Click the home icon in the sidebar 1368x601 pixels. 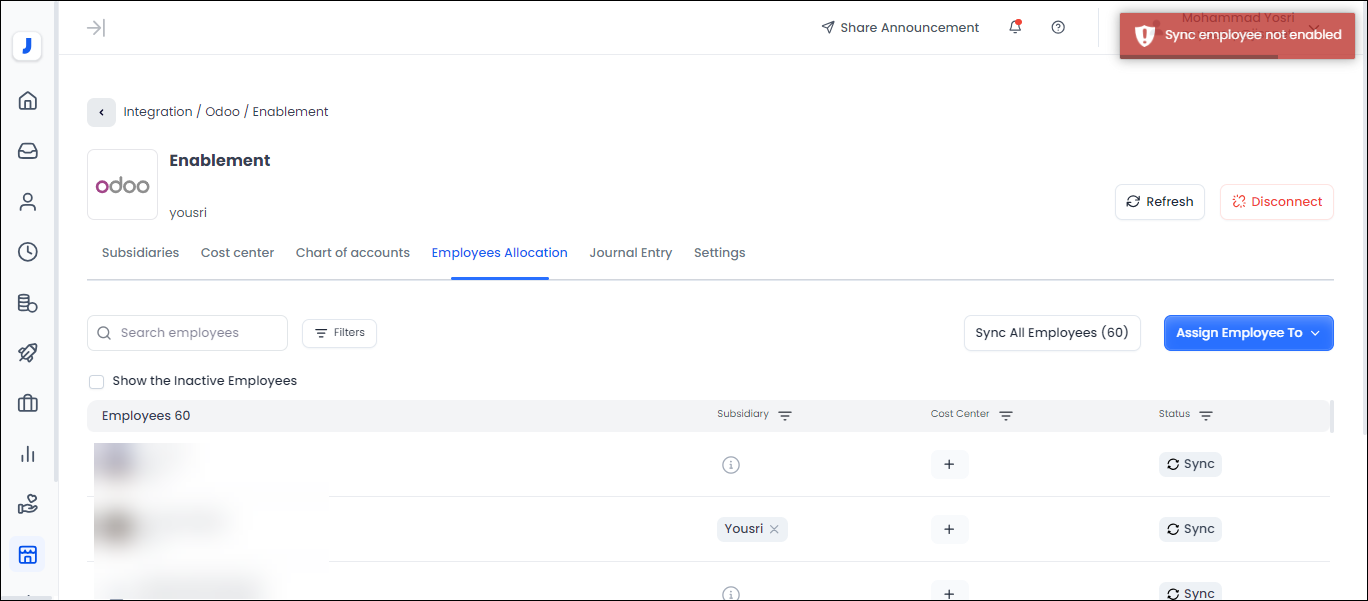28,100
